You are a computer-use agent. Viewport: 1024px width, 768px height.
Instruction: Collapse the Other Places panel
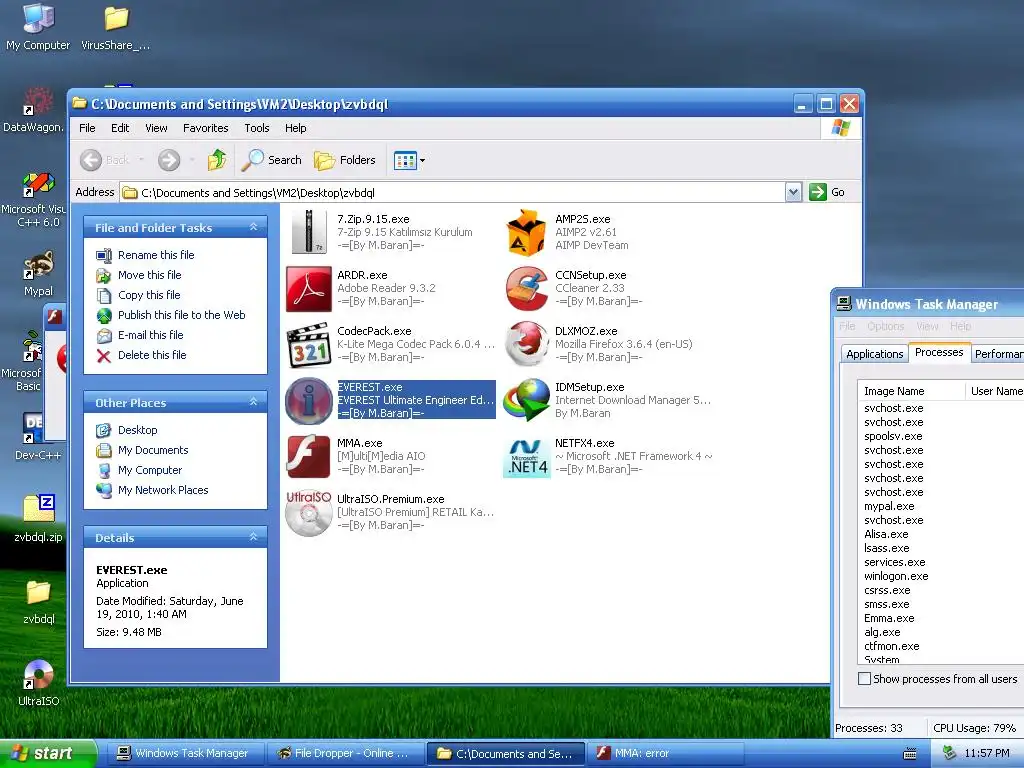(253, 402)
